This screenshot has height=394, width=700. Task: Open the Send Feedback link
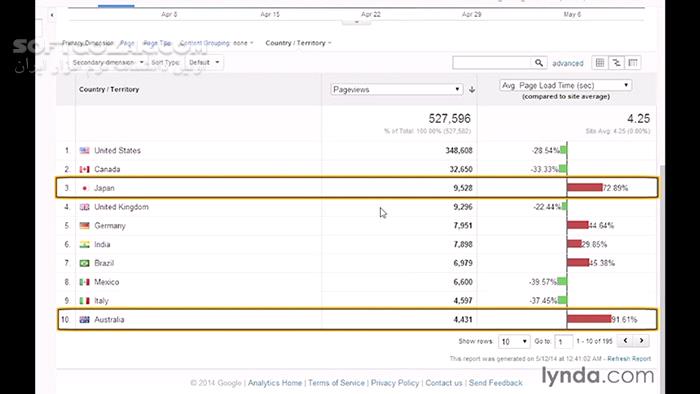[496, 383]
